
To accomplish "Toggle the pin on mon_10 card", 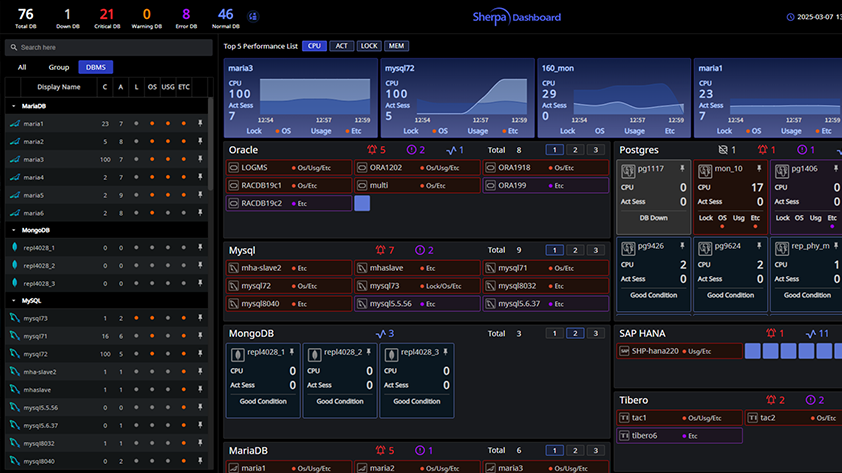I will point(759,169).
